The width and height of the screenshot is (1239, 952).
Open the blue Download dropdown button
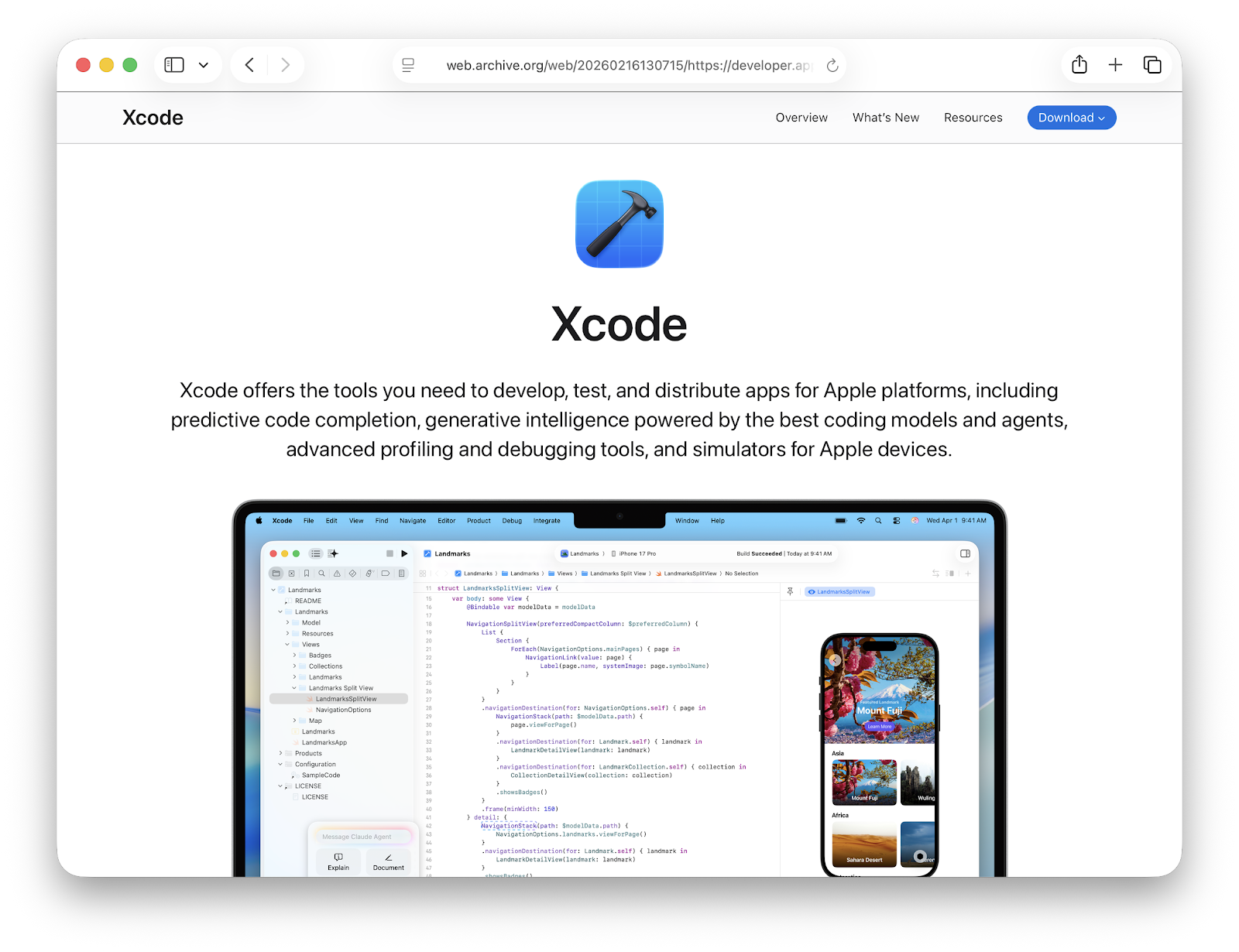[x=1072, y=118]
